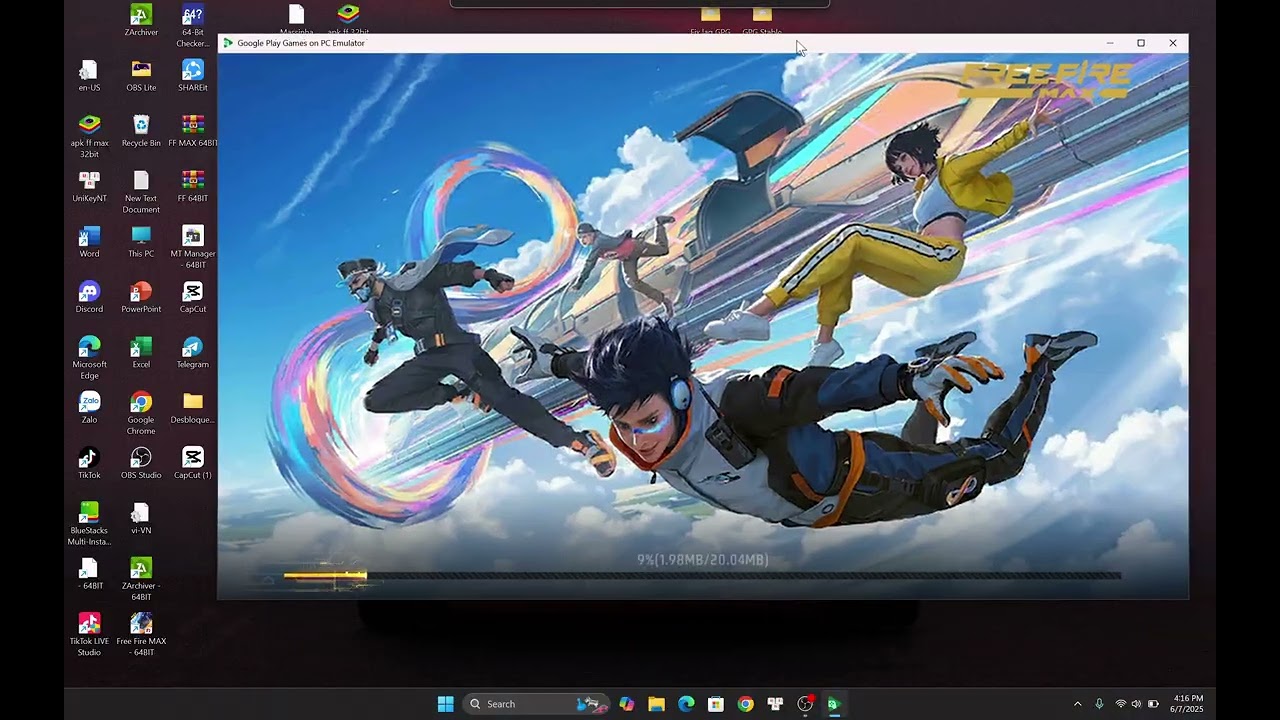Open CapCut (1) desktop shortcut
Screen dimensions: 1280x720
193,463
